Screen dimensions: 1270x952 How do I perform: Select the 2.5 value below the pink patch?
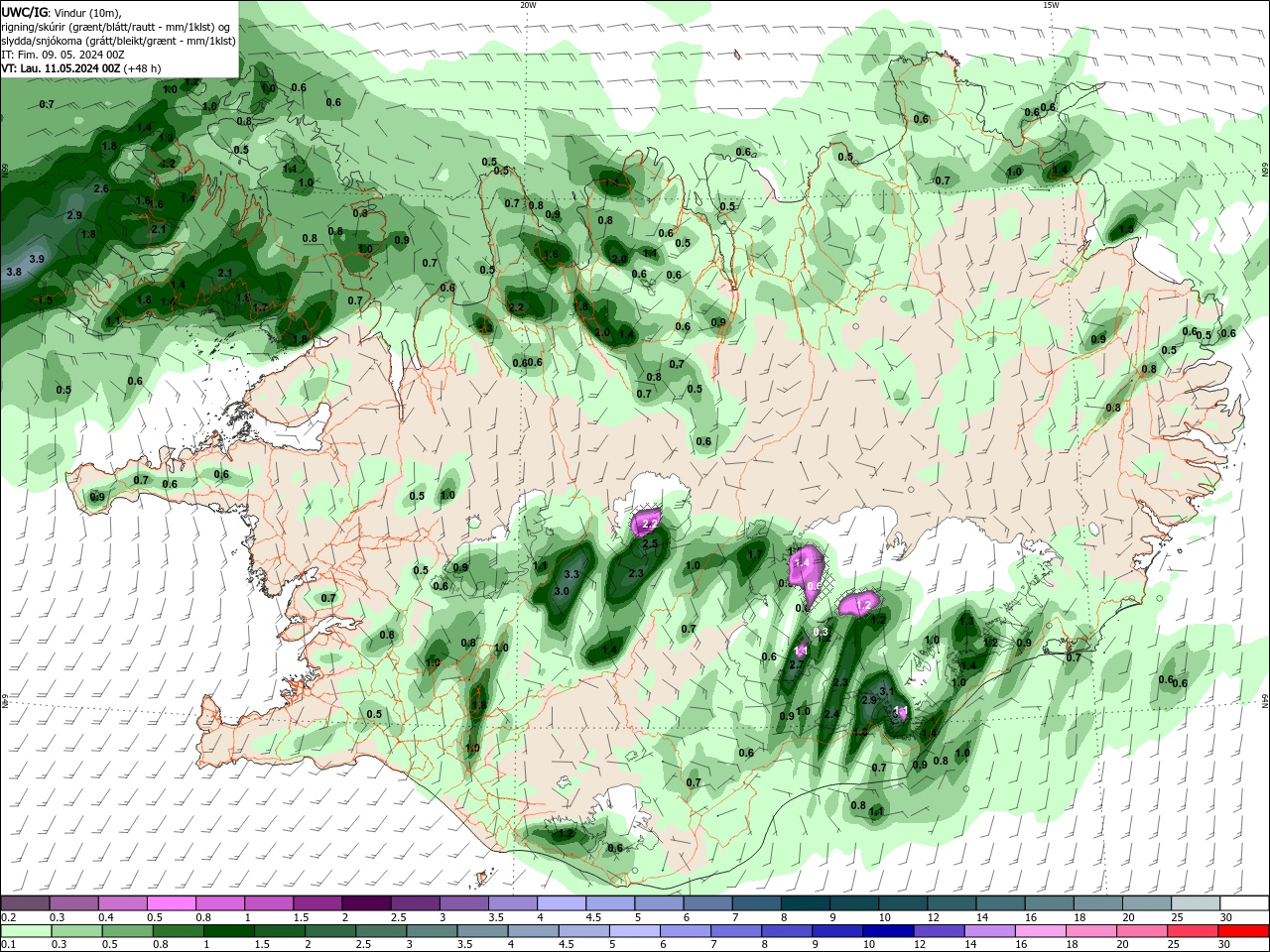coord(650,543)
